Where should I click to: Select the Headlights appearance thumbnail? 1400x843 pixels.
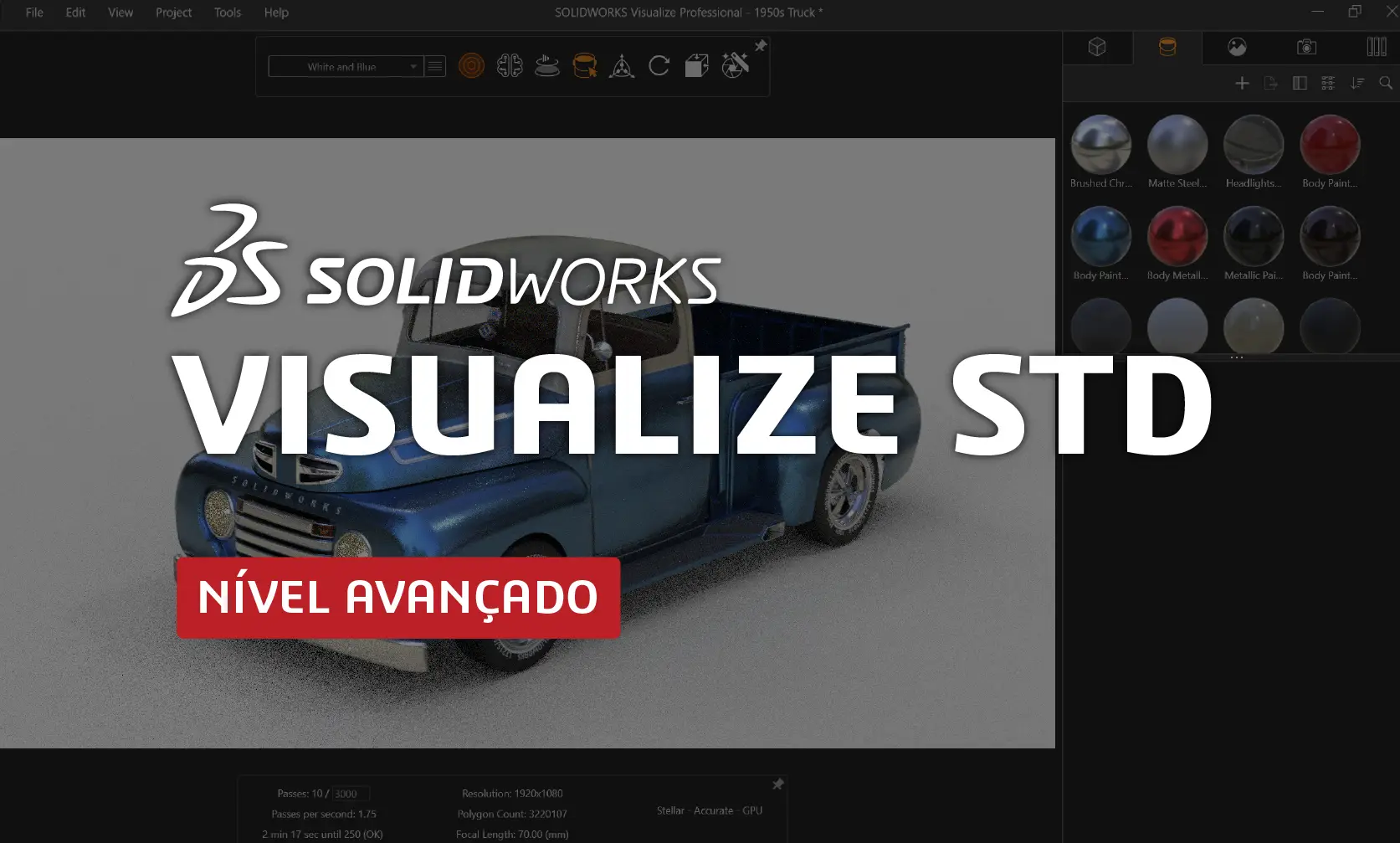point(1254,145)
